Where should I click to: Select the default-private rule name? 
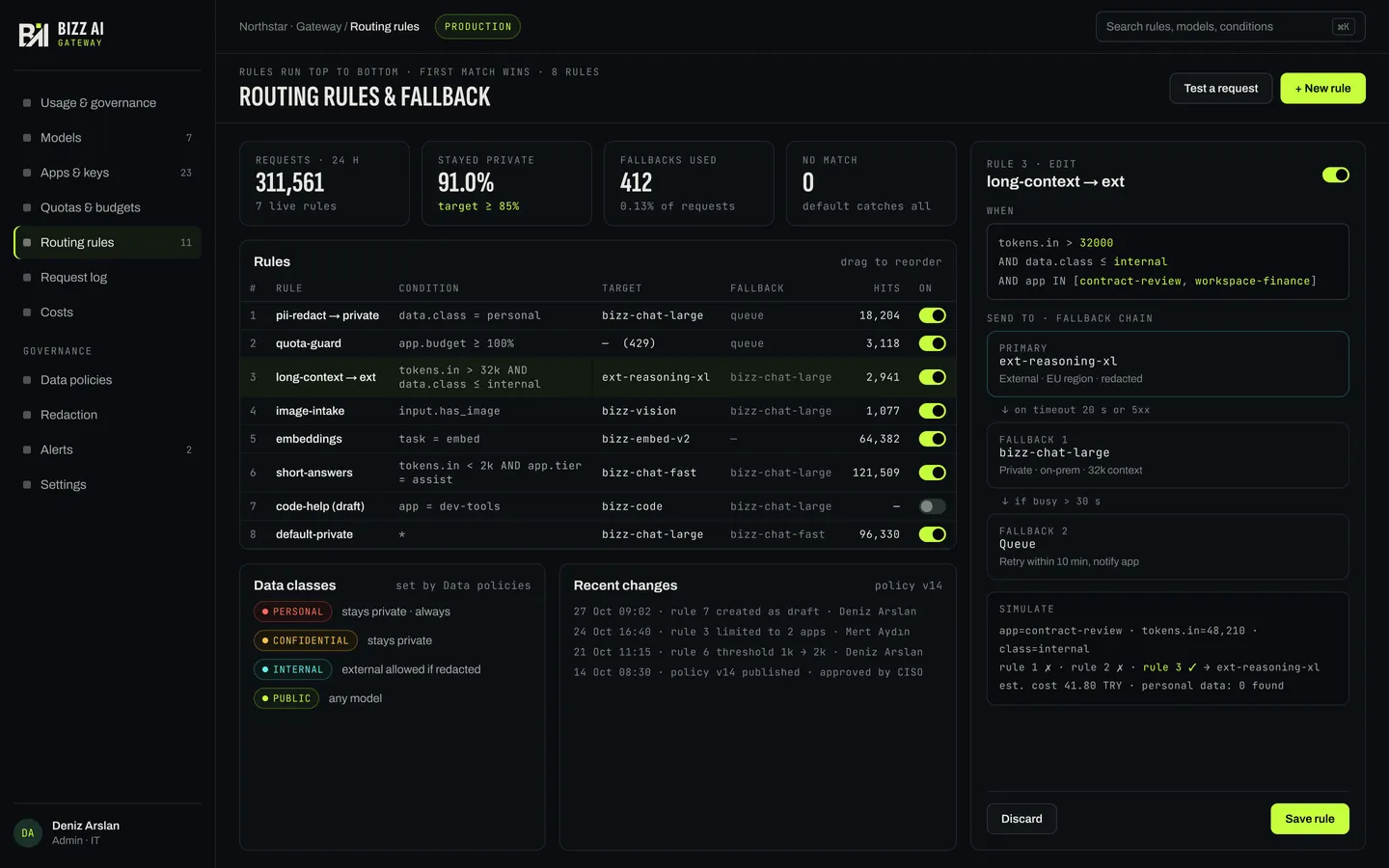[313, 534]
